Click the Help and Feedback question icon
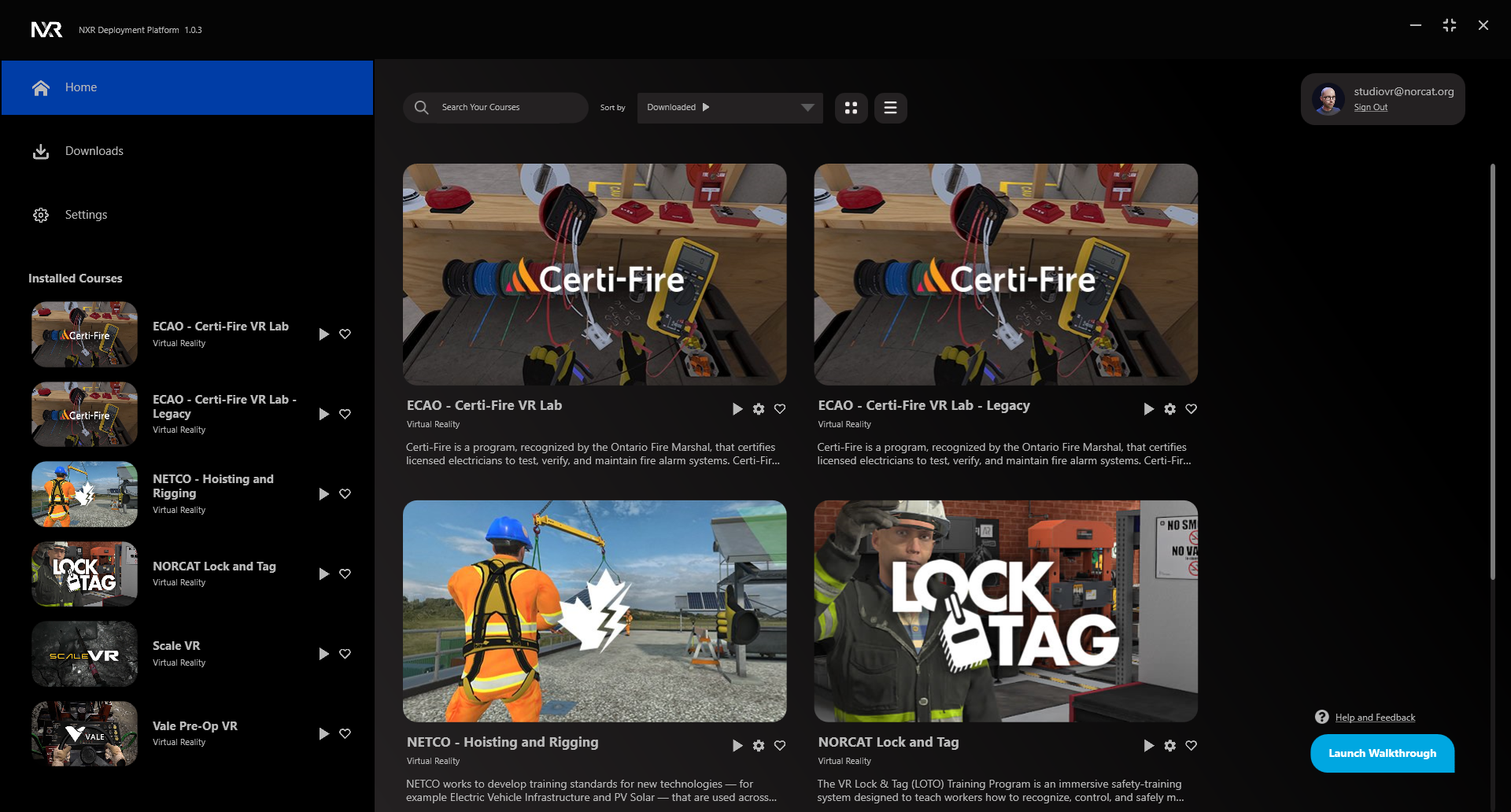1511x812 pixels. pos(1322,717)
